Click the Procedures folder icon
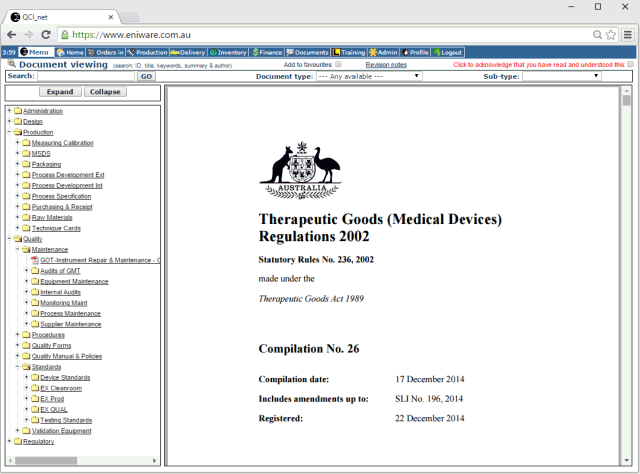This screenshot has height=474, width=640. click(x=27, y=334)
